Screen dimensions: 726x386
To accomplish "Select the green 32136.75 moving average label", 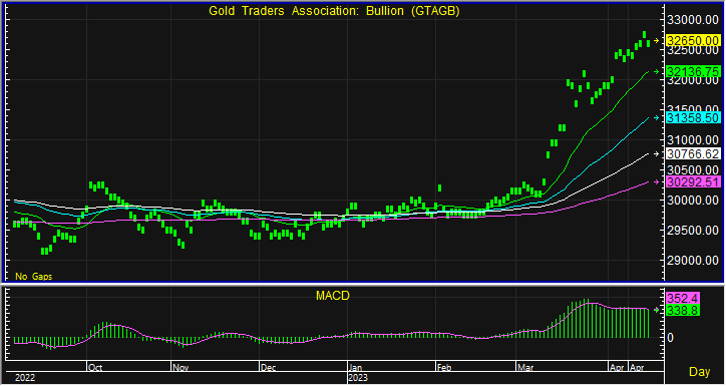I will (693, 71).
